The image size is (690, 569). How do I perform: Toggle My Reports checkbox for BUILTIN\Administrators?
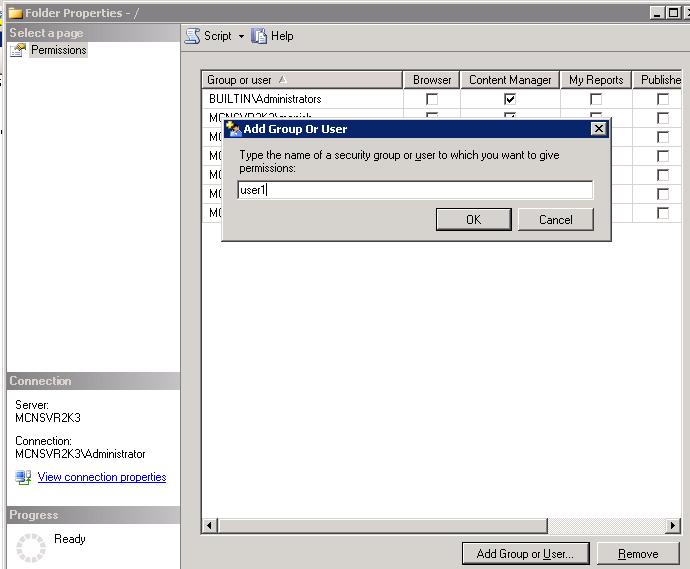click(596, 99)
